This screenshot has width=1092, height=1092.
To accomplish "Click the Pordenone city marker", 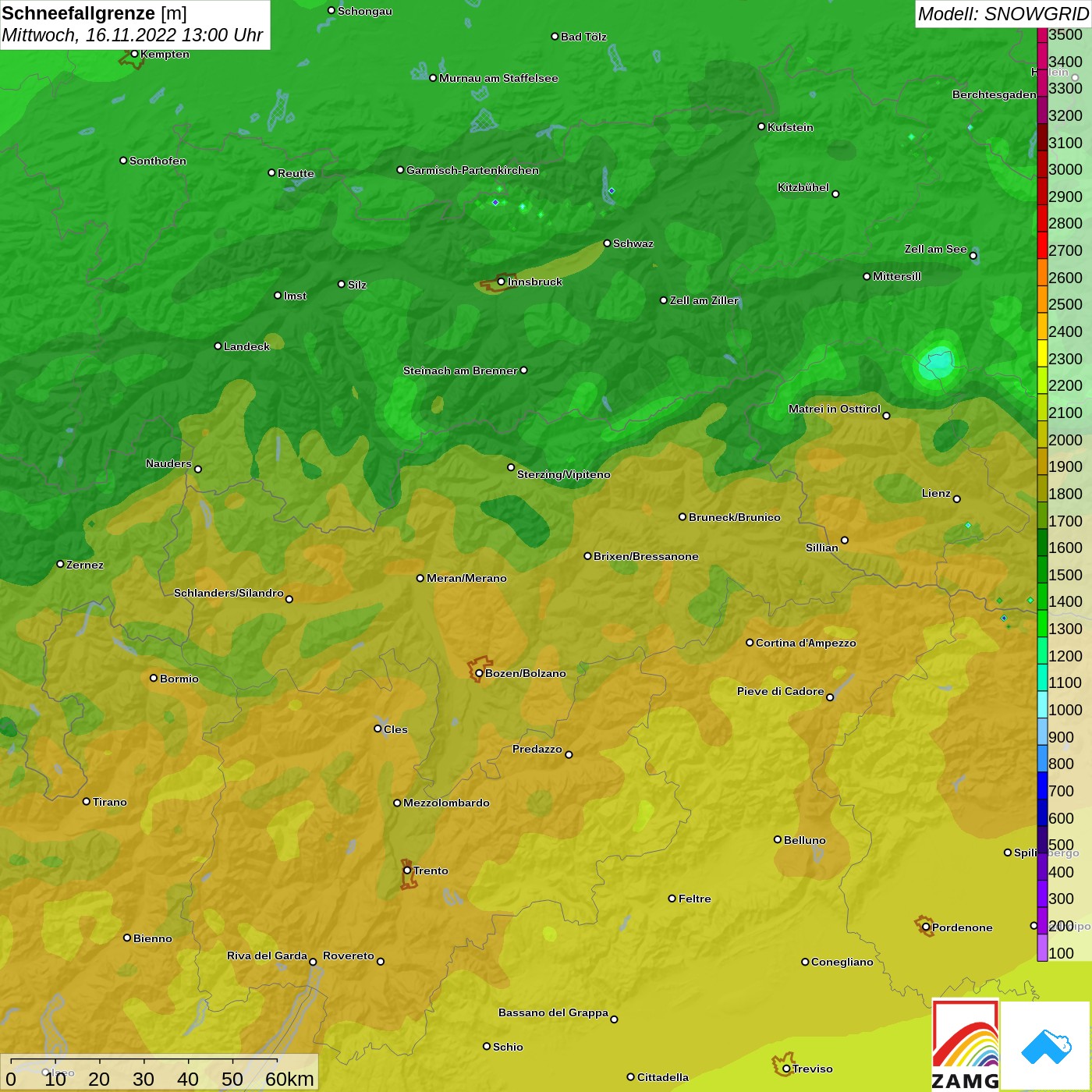I will (926, 927).
